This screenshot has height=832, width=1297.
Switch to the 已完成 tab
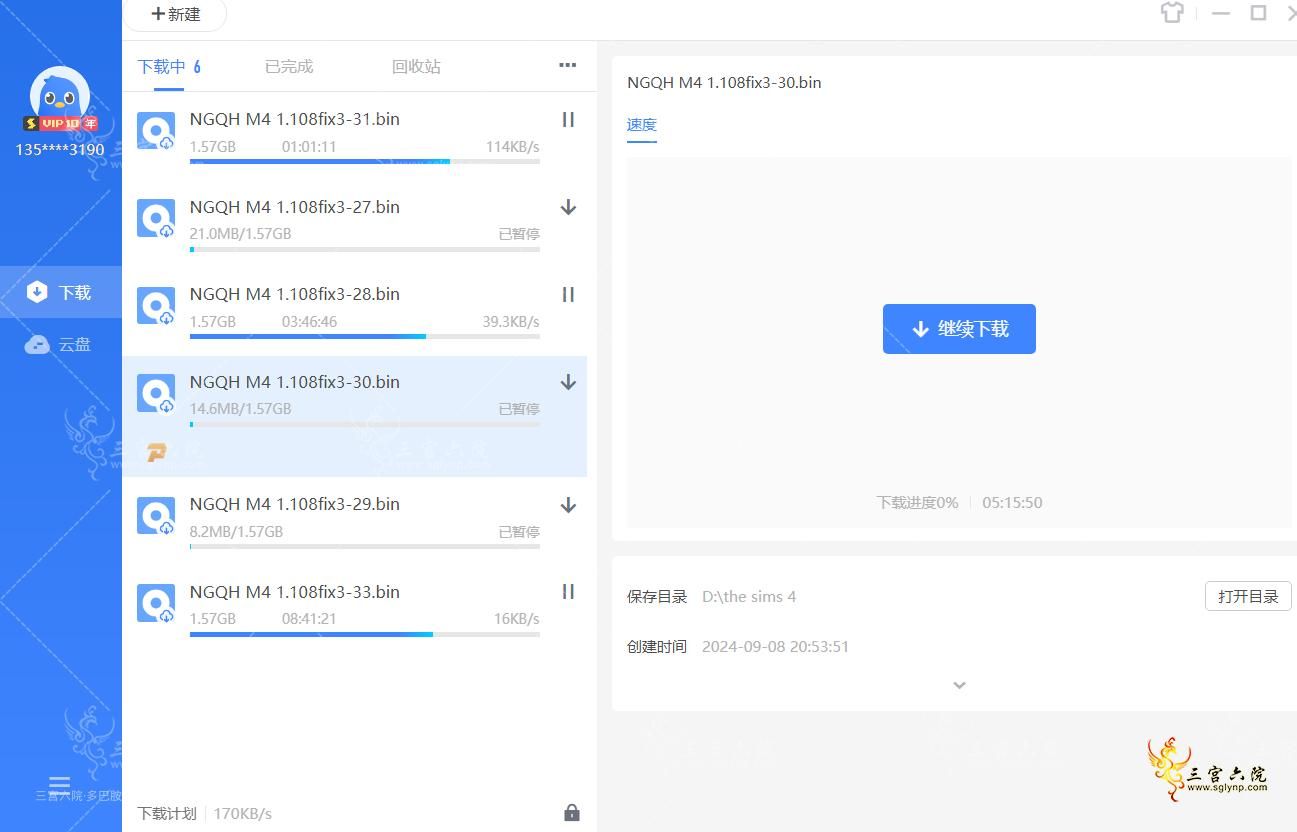click(x=289, y=67)
